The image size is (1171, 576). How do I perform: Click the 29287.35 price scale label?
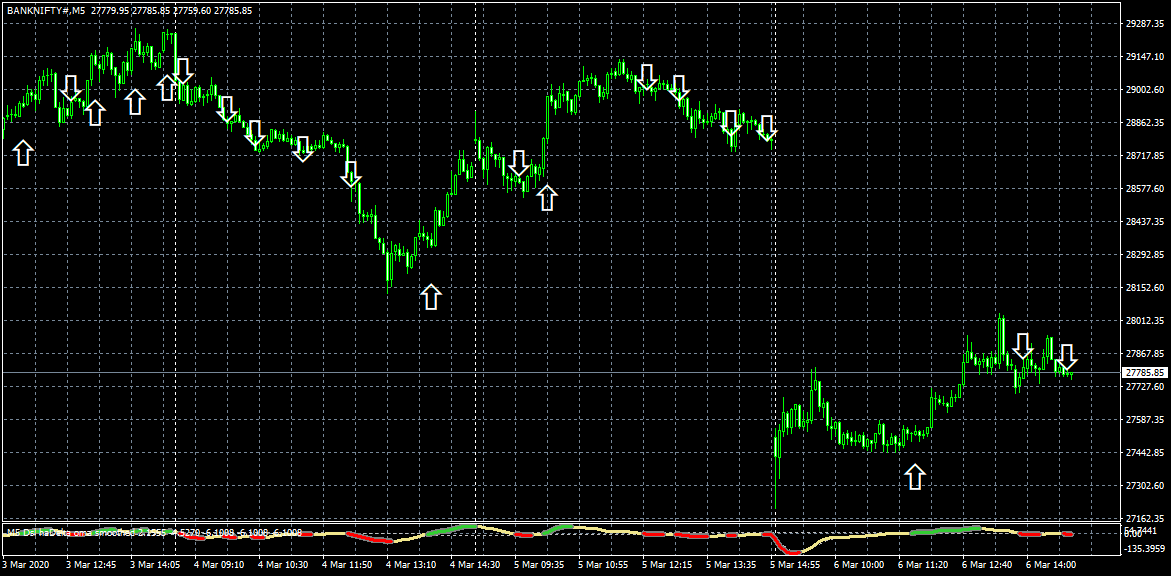(1145, 24)
